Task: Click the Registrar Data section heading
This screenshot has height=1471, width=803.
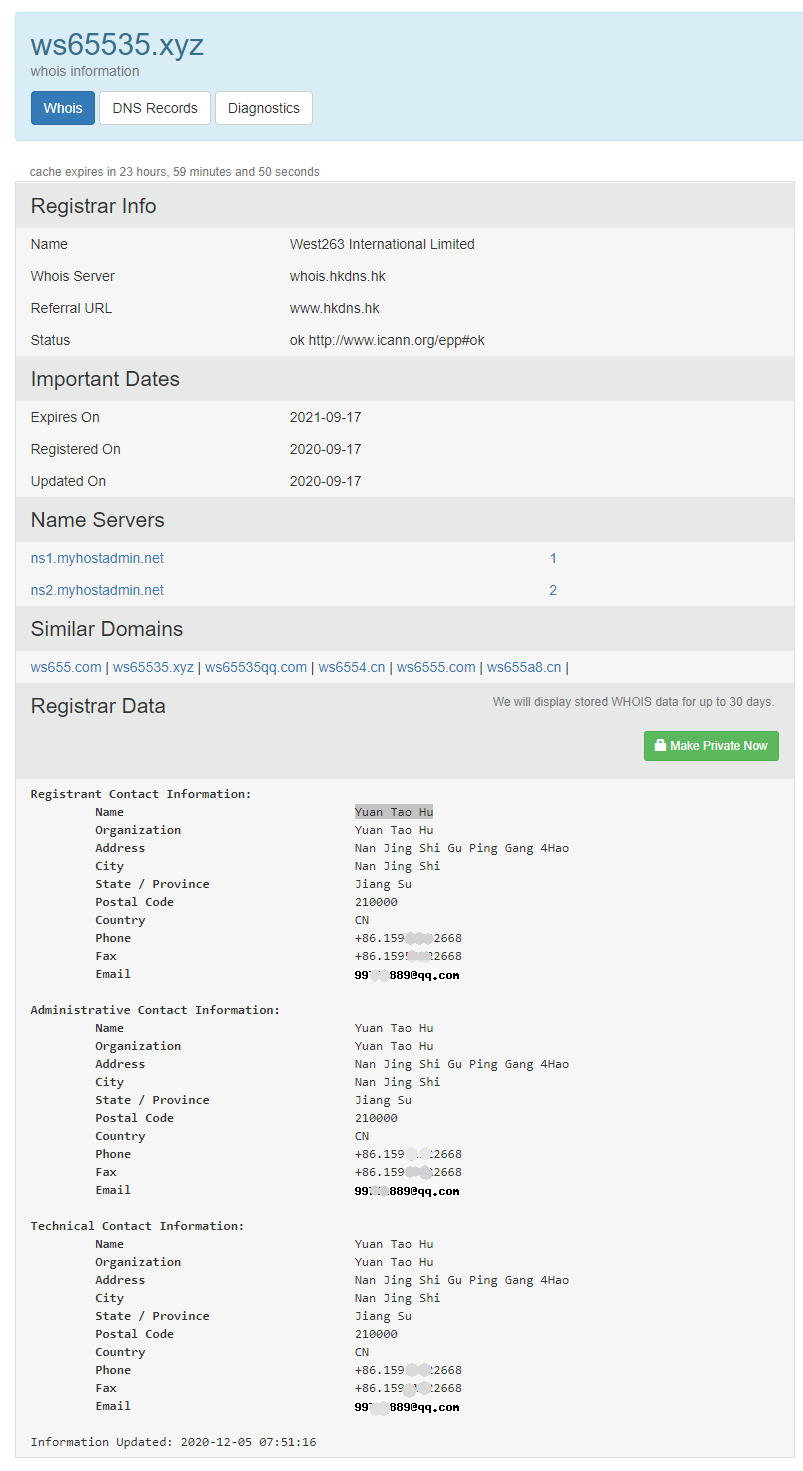Action: pyautogui.click(x=98, y=706)
